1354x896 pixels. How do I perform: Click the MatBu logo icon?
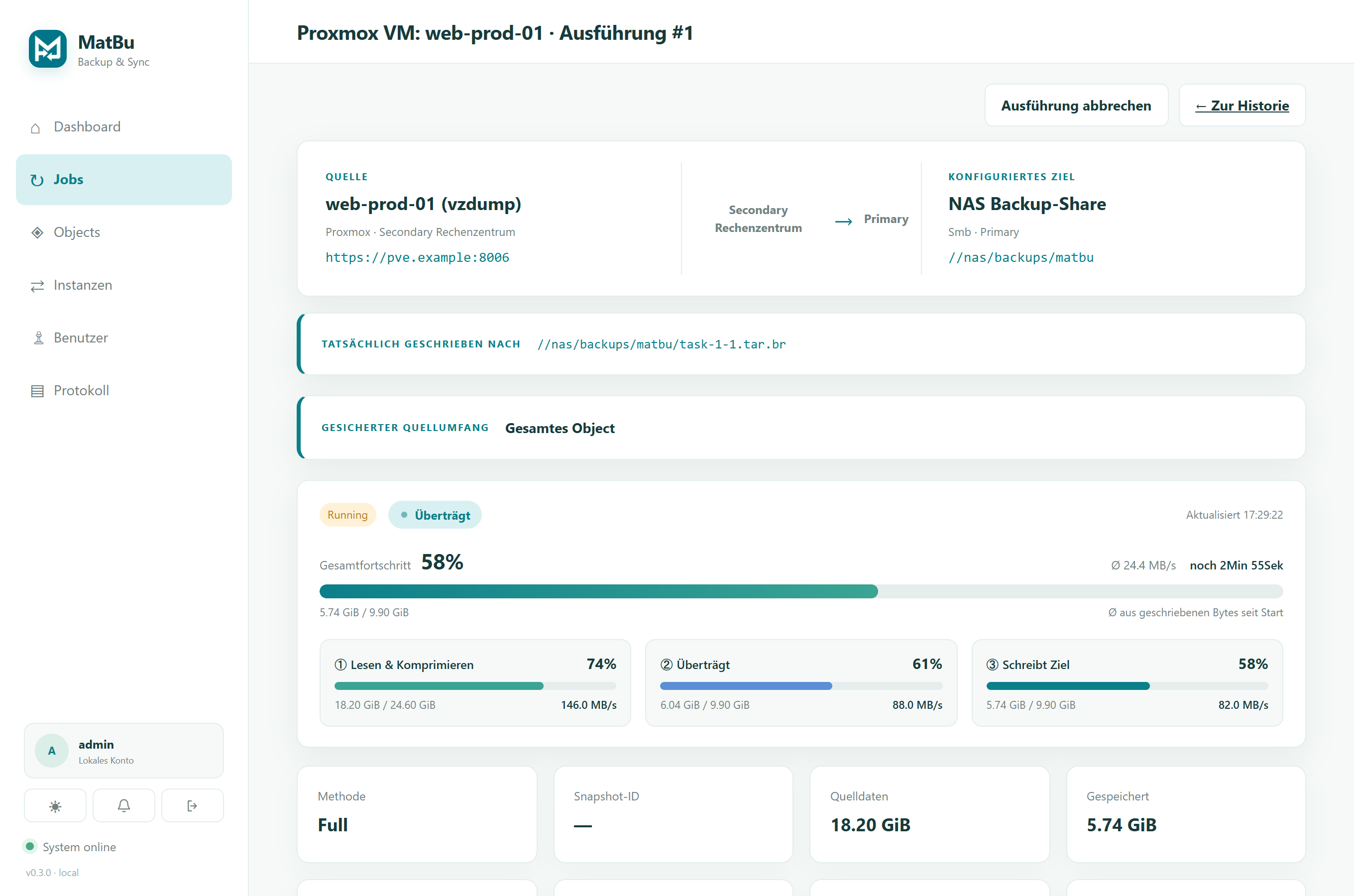(48, 49)
